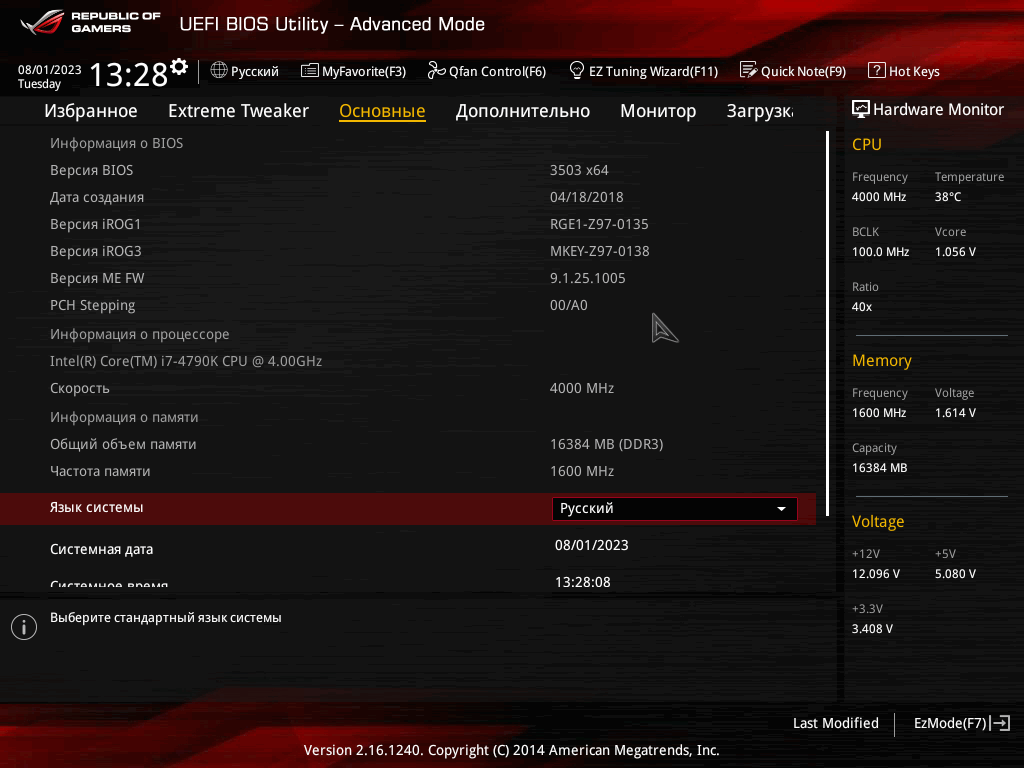Screen dimensions: 1024x768
Task: Change language via Русский in top bar
Action: point(255,71)
